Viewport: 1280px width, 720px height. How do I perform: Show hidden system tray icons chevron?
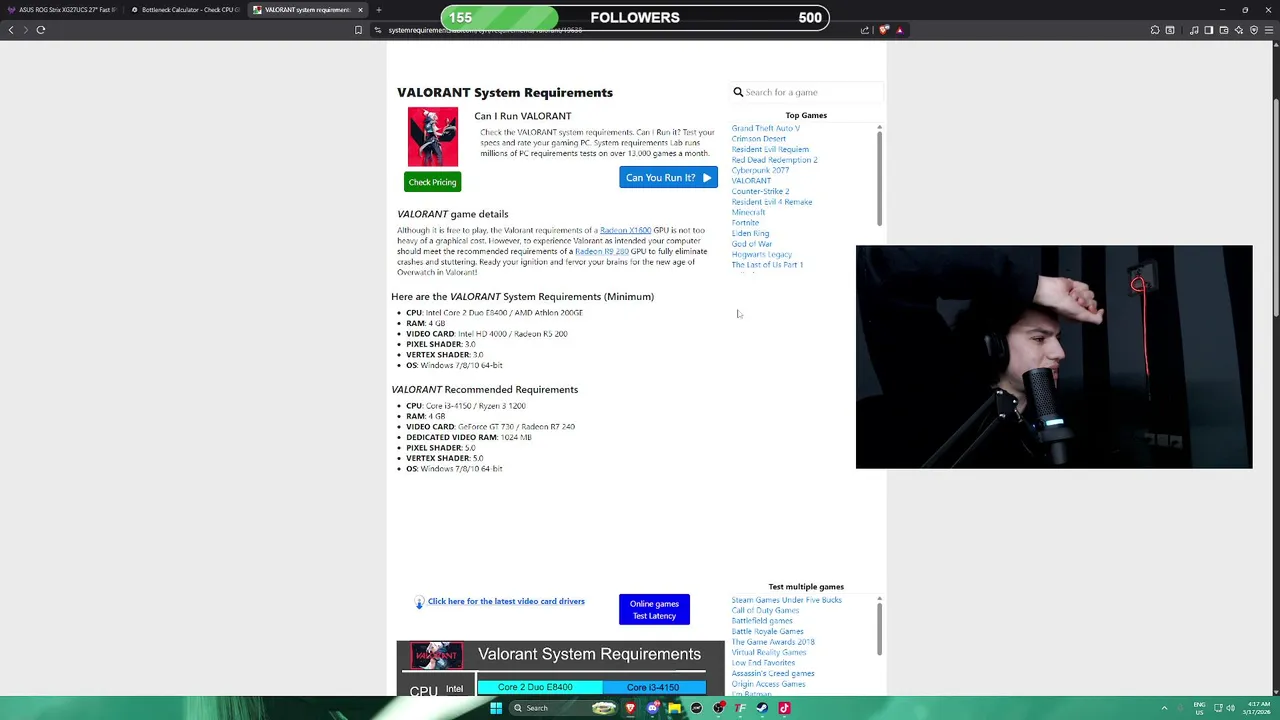[1164, 708]
